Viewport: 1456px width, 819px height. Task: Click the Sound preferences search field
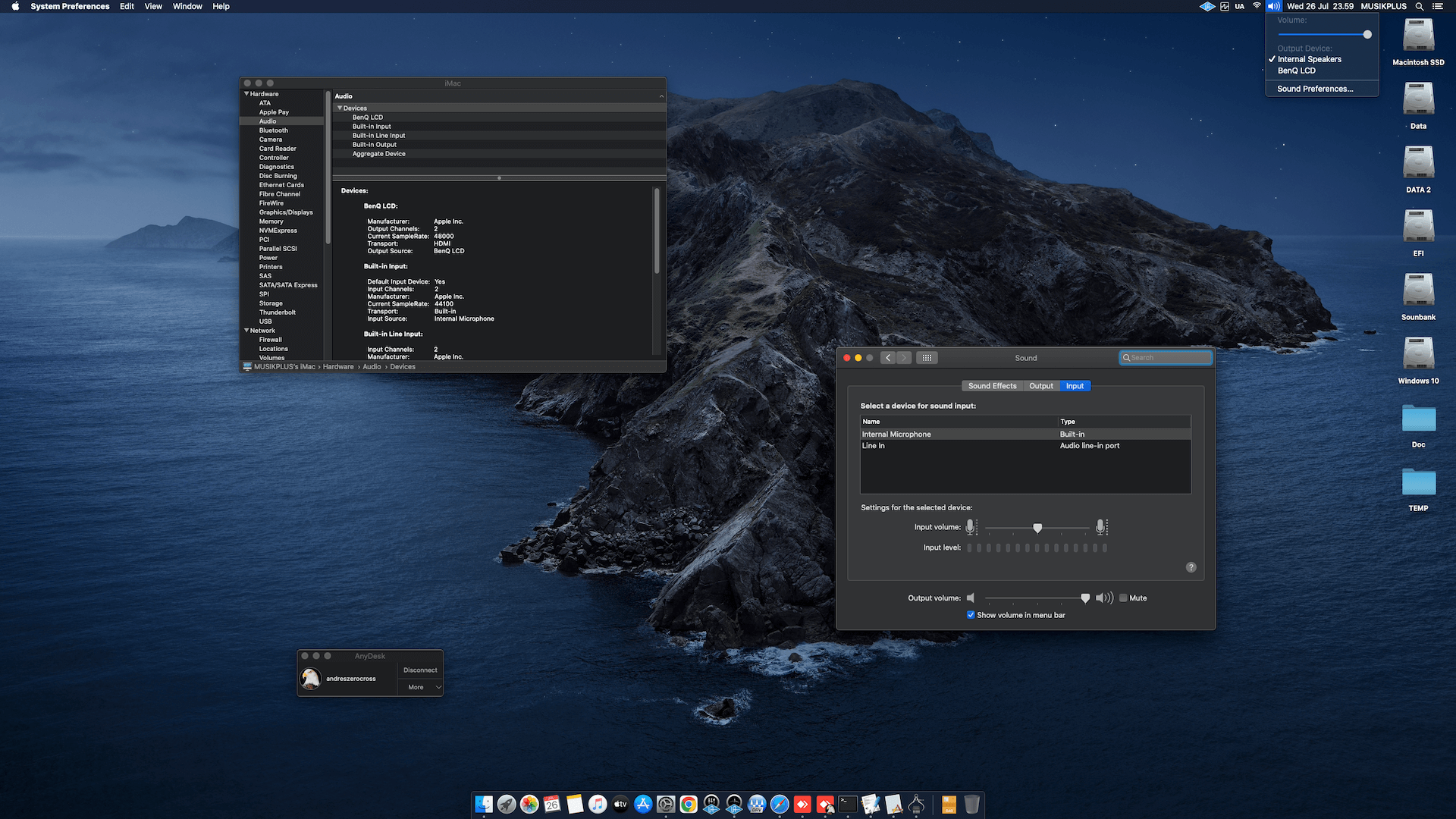pos(1166,358)
